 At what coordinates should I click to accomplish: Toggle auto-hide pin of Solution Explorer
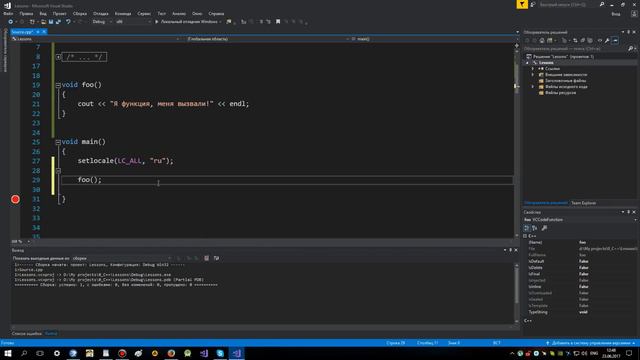tap(628, 32)
